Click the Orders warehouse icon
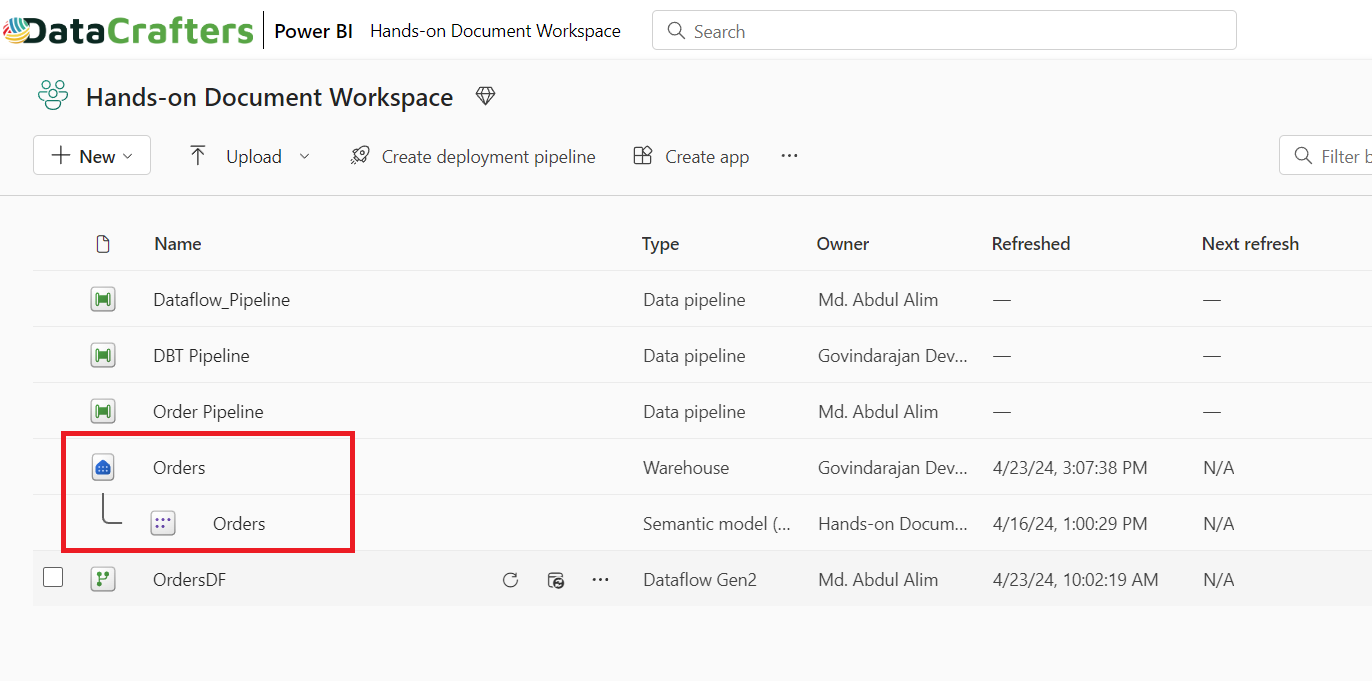1372x681 pixels. click(x=103, y=467)
